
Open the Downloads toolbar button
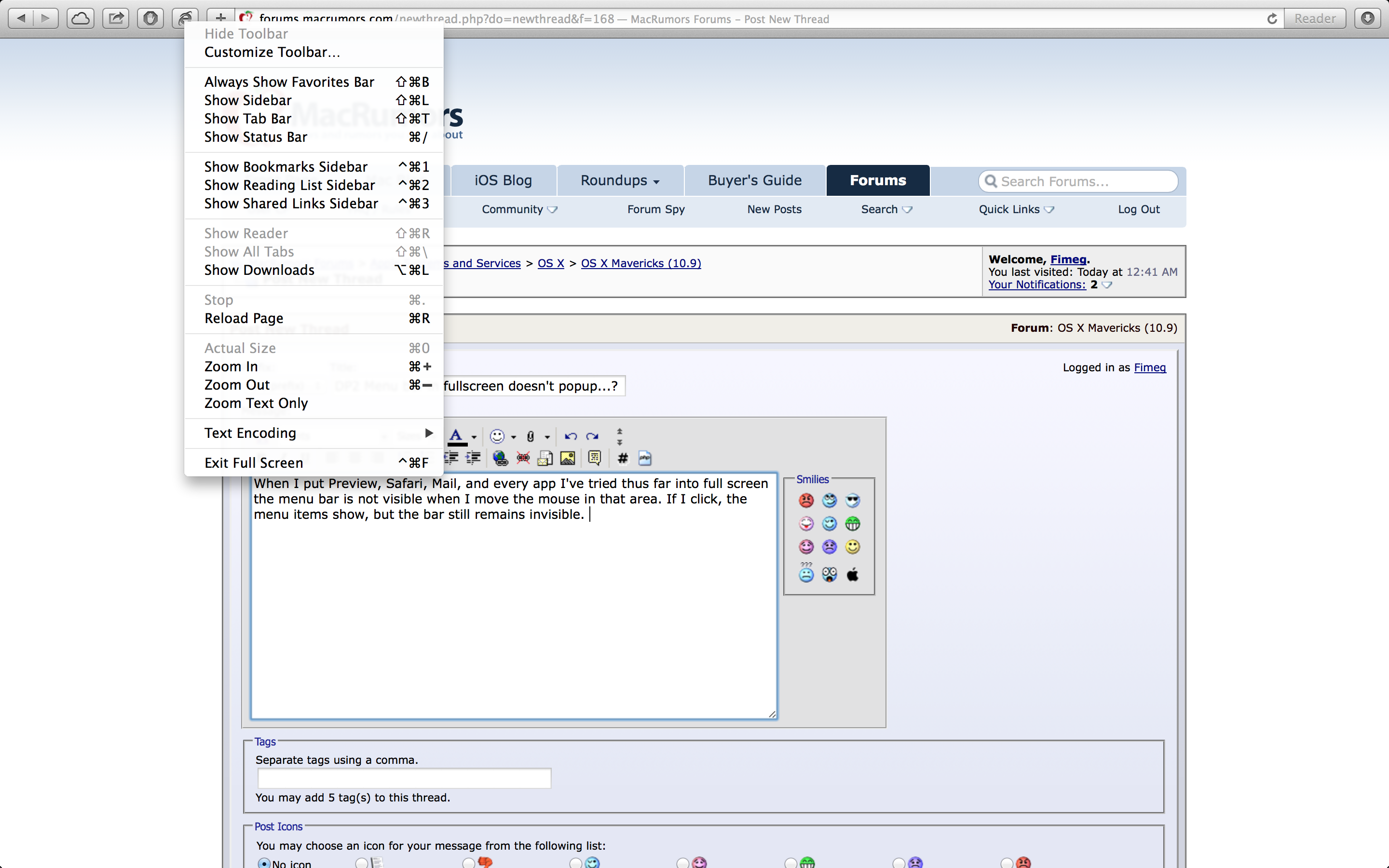(1368, 18)
